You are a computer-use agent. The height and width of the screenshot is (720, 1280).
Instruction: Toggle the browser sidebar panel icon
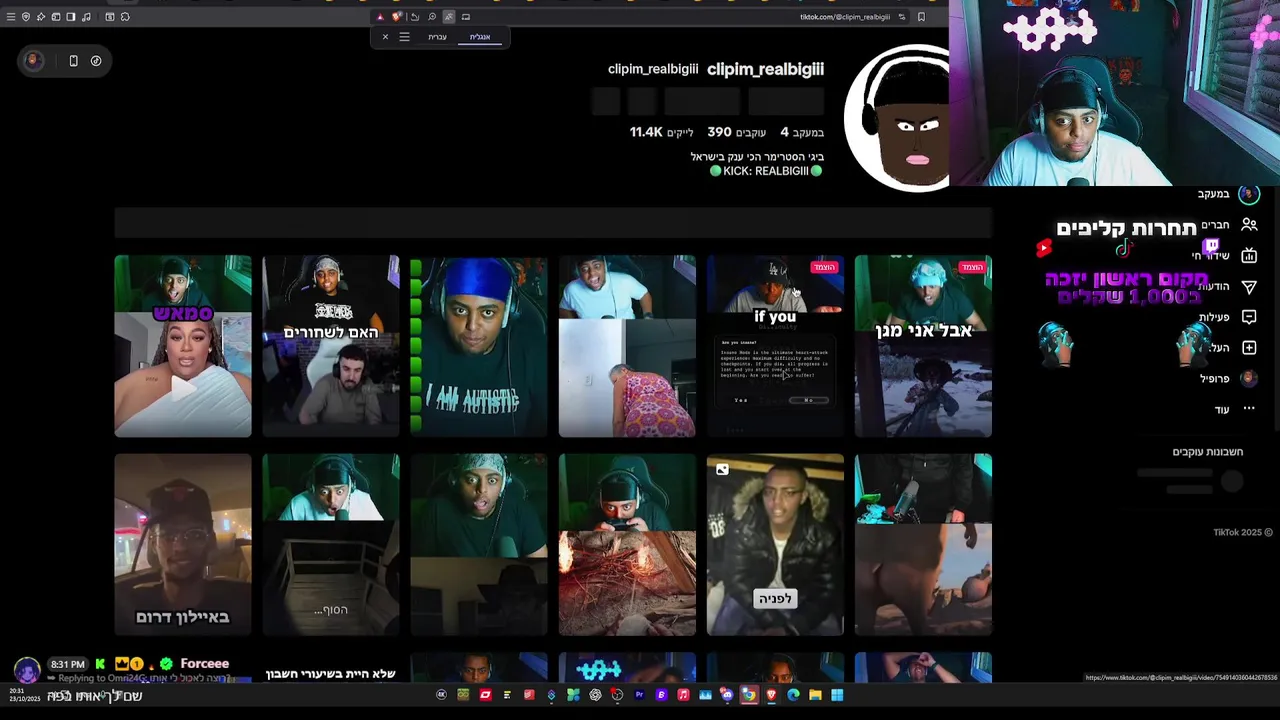(71, 17)
